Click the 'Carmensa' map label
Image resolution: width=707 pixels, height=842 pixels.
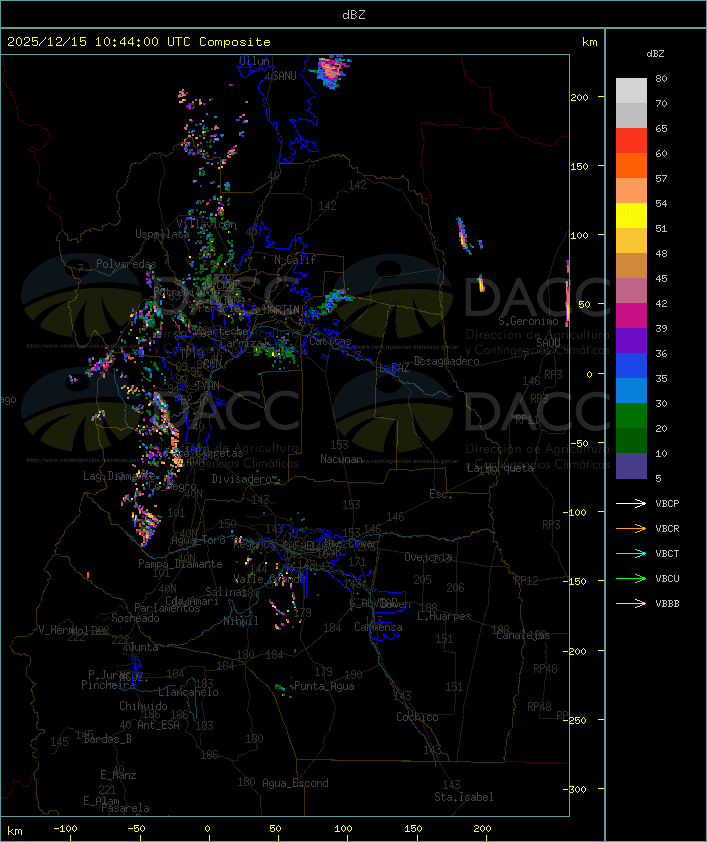click(378, 627)
